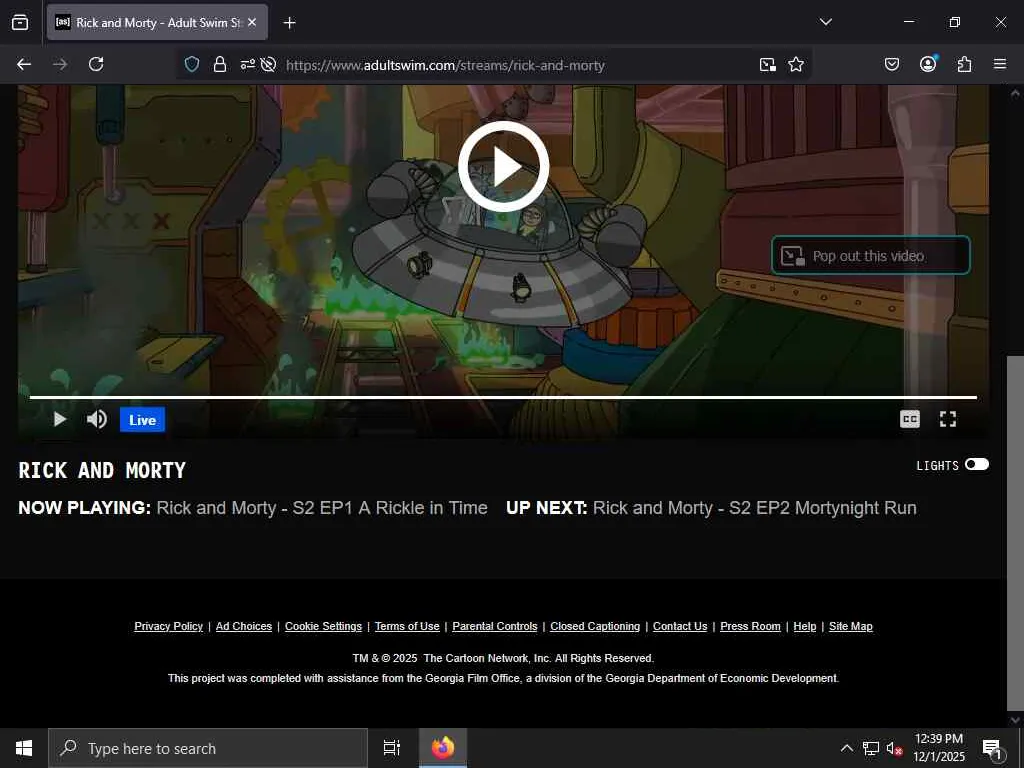Open the extensions puzzle icon
Viewport: 1024px width, 768px height.
coord(964,64)
